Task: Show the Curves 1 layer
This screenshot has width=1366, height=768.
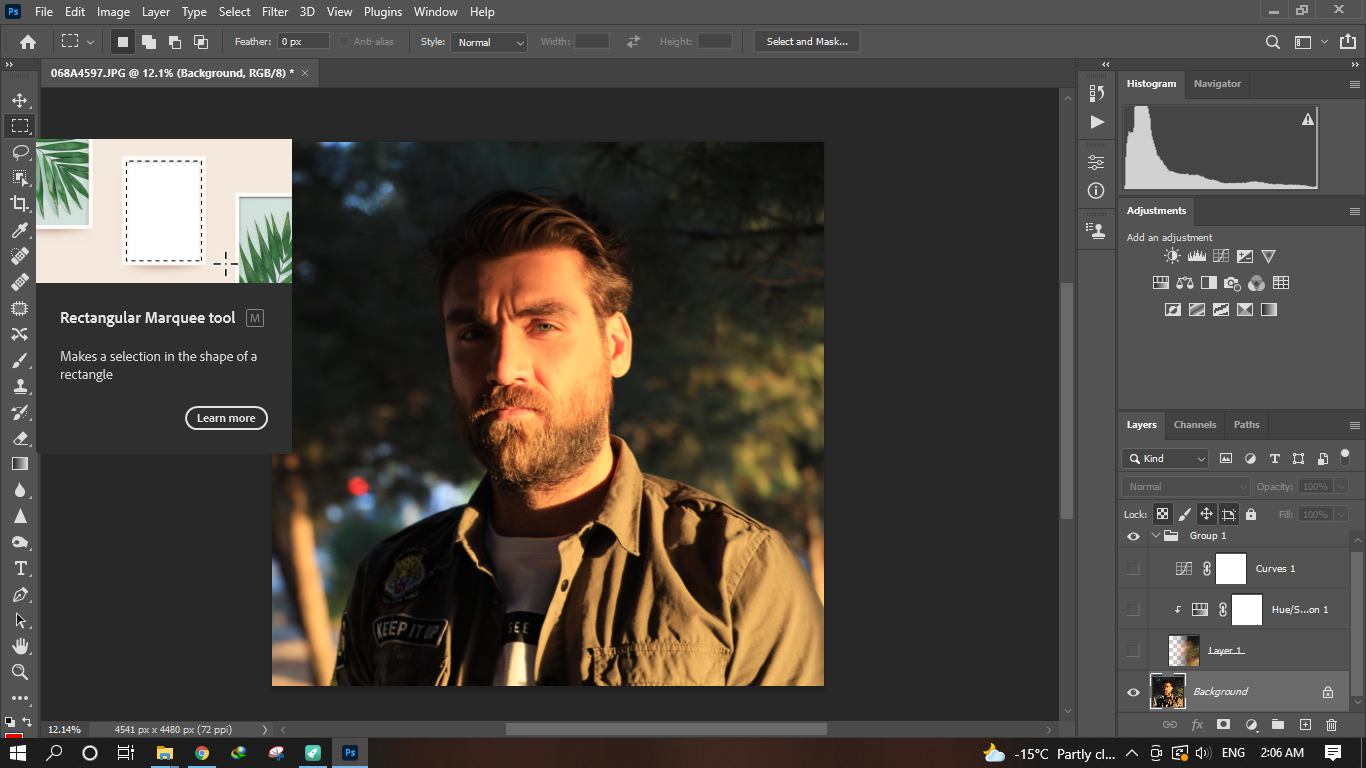Action: click(x=1133, y=569)
